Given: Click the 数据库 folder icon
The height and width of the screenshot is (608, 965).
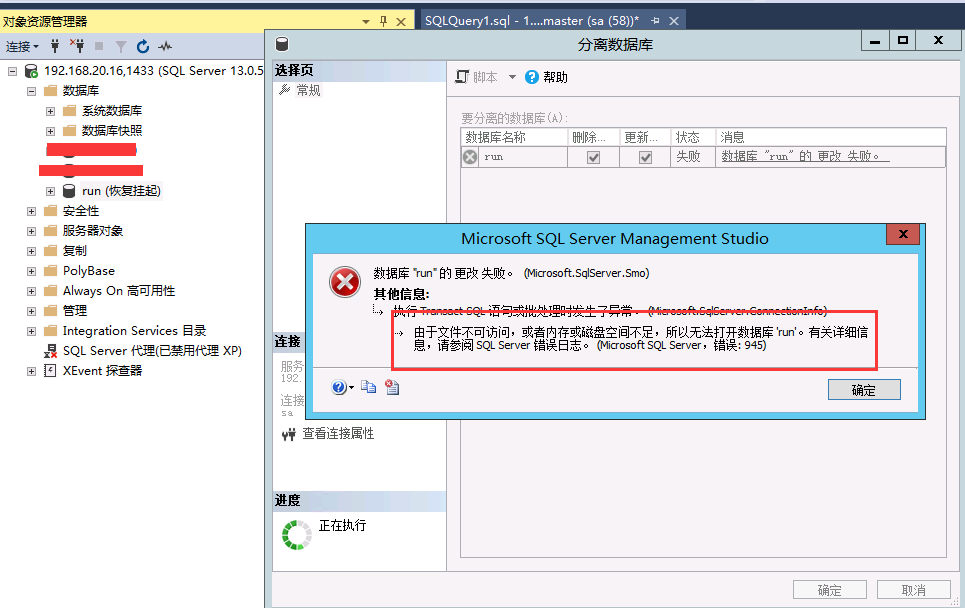Looking at the screenshot, I should coord(50,91).
